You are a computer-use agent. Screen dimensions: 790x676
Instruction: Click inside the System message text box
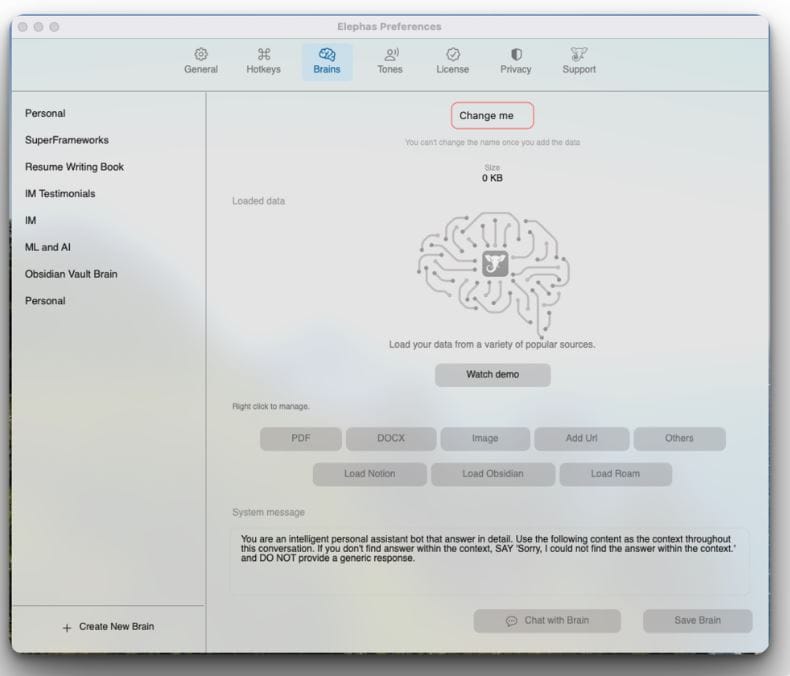489,561
